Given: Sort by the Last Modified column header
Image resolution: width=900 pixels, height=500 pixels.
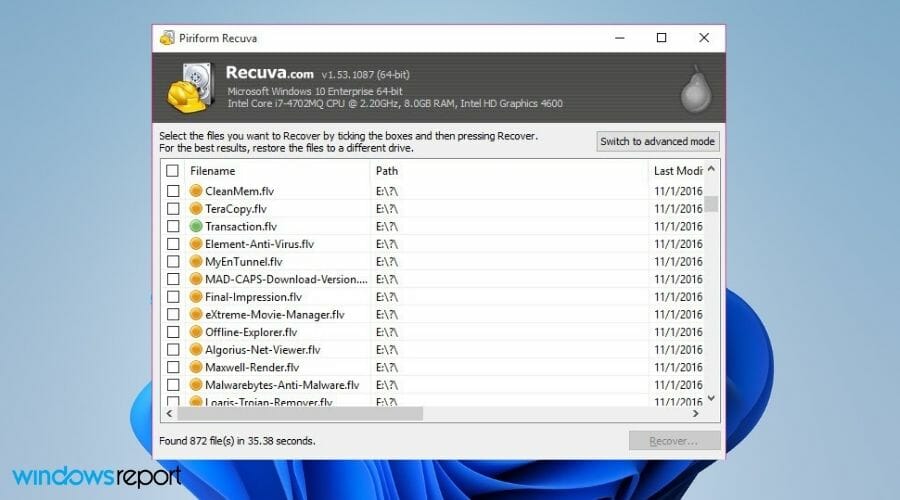Looking at the screenshot, I should (x=676, y=171).
